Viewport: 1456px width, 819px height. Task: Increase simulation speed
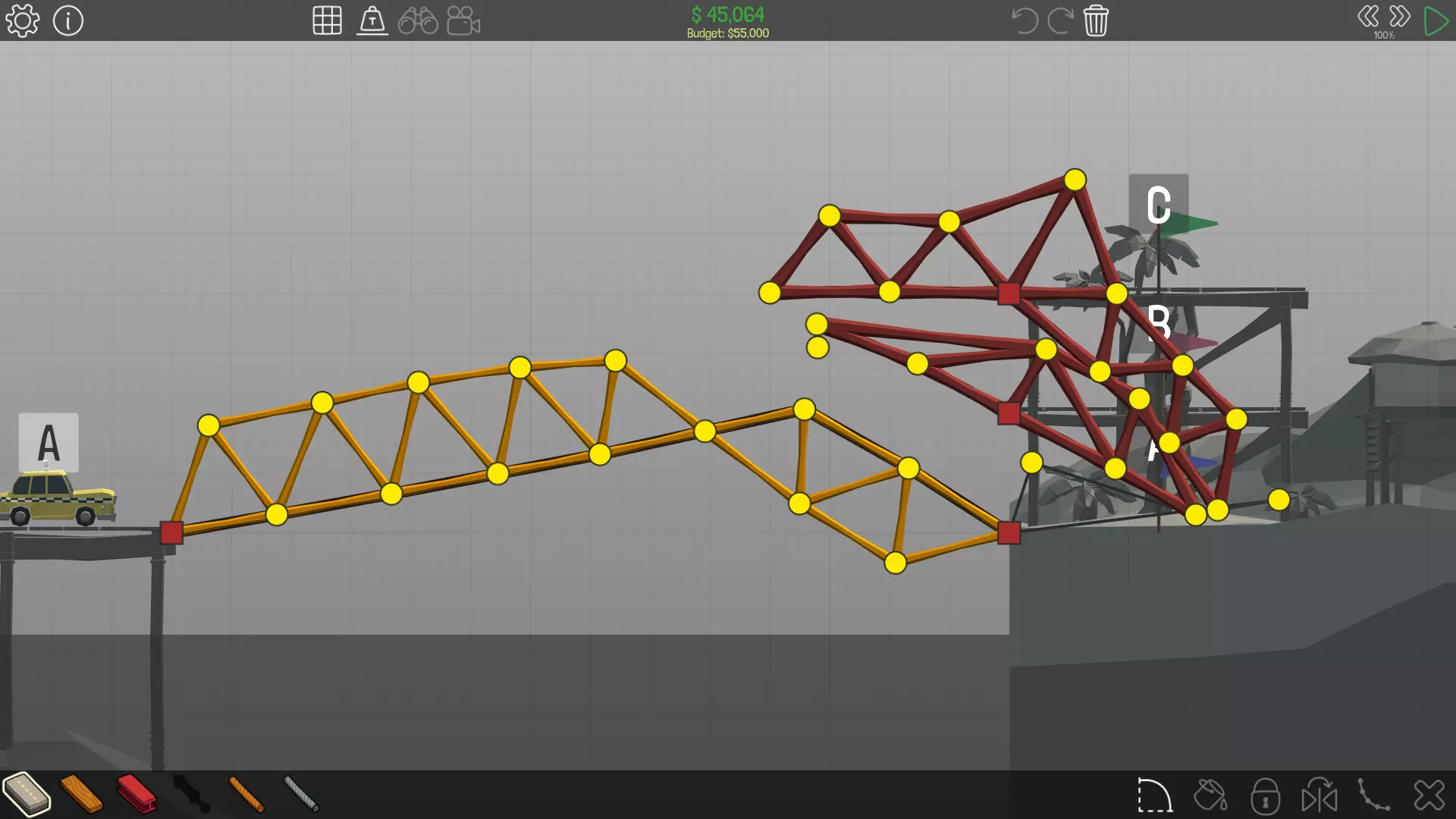1400,16
